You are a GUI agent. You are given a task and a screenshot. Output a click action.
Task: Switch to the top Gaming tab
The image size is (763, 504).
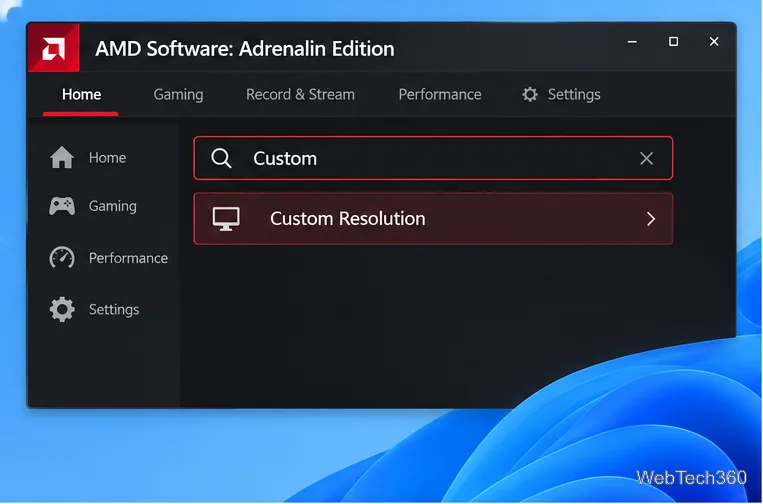178,94
